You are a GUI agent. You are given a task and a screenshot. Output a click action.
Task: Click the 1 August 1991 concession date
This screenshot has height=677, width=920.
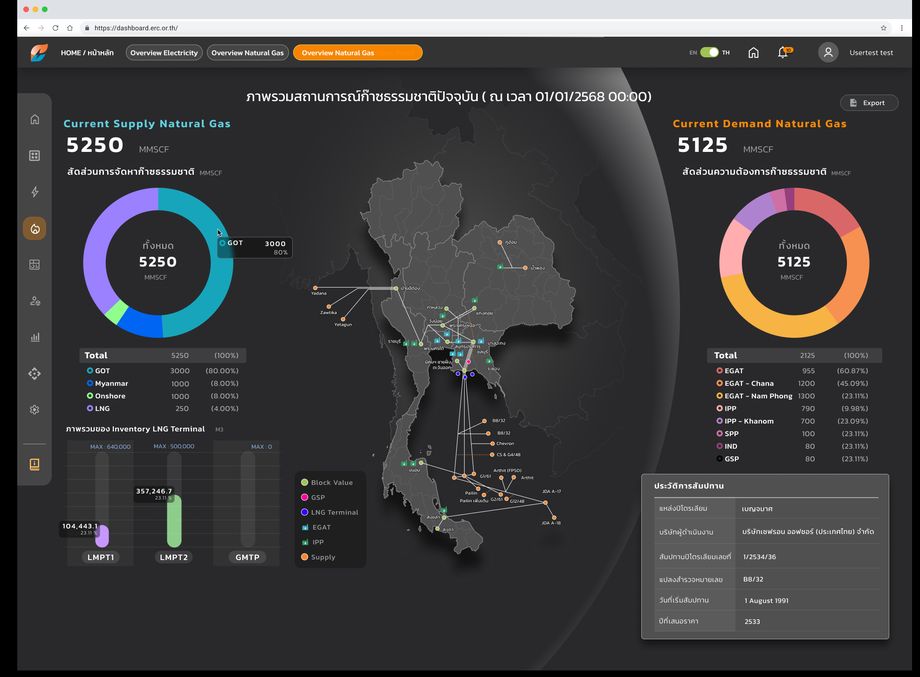click(766, 601)
